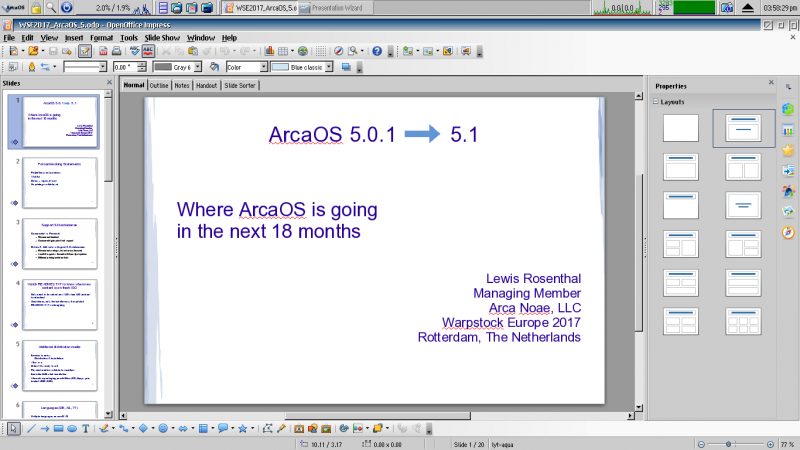
Task: Click the Print icon in toolbar
Action: (116, 50)
